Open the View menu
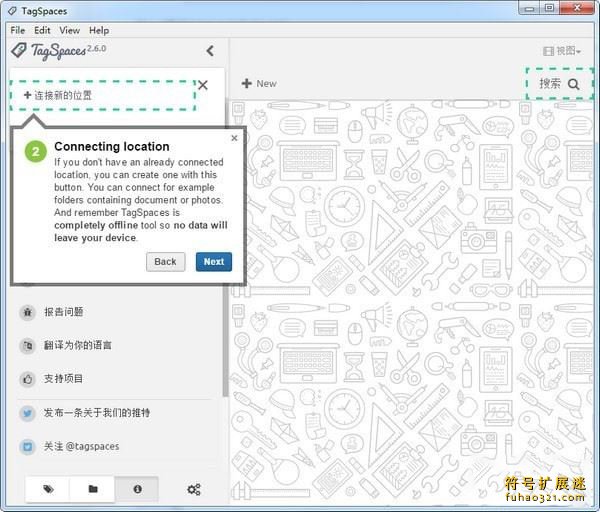The image size is (600, 512). pyautogui.click(x=69, y=30)
